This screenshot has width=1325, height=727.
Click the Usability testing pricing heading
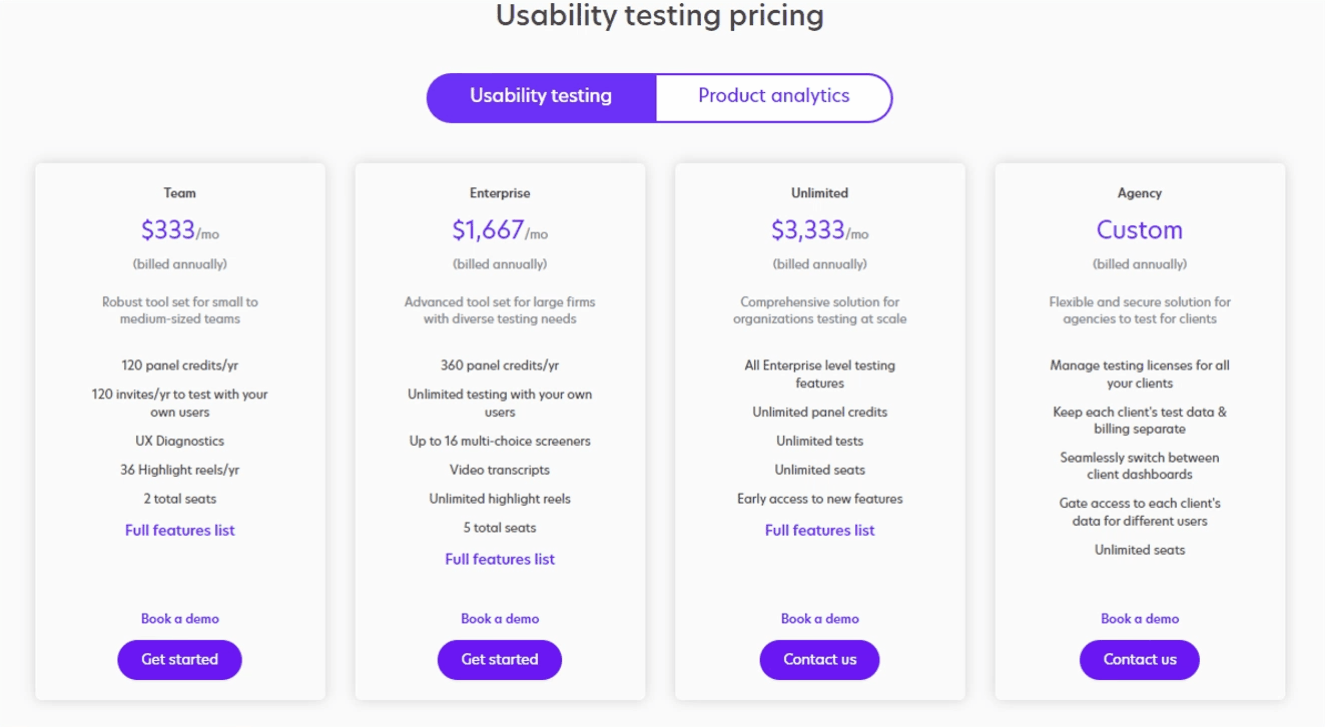tap(660, 16)
